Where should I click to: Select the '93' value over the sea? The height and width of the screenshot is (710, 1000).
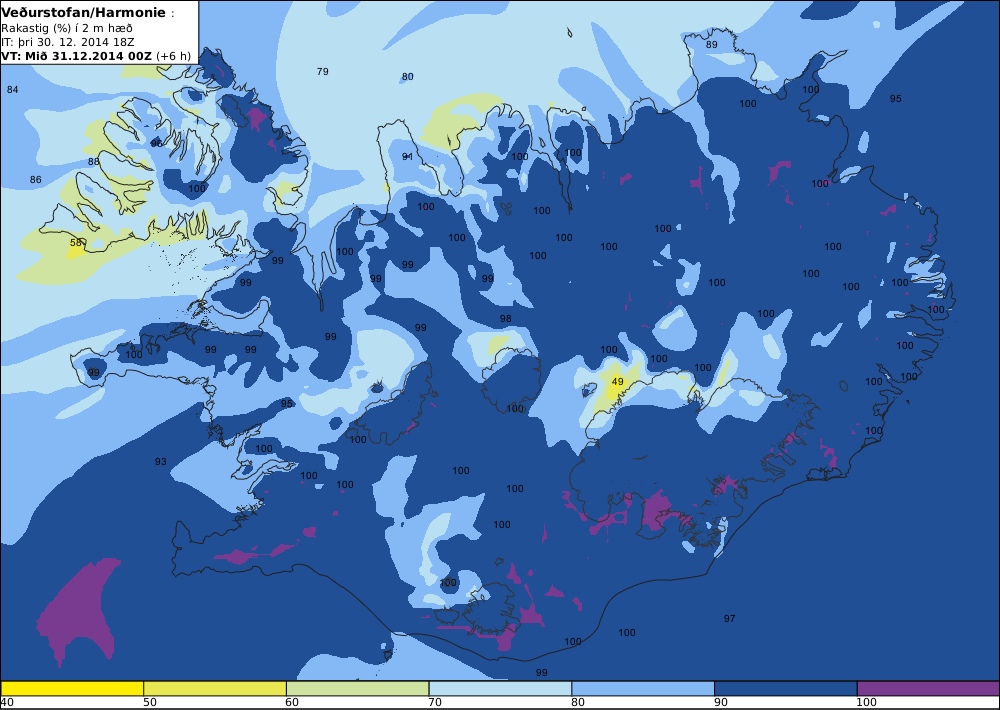(x=161, y=461)
